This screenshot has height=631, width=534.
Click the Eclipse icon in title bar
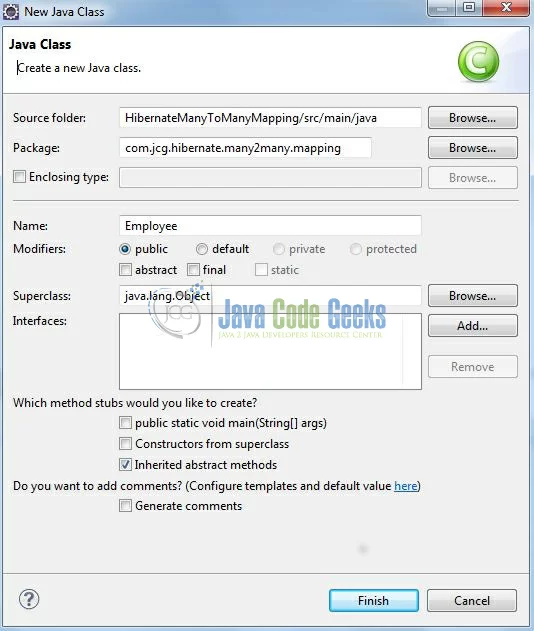click(x=11, y=11)
